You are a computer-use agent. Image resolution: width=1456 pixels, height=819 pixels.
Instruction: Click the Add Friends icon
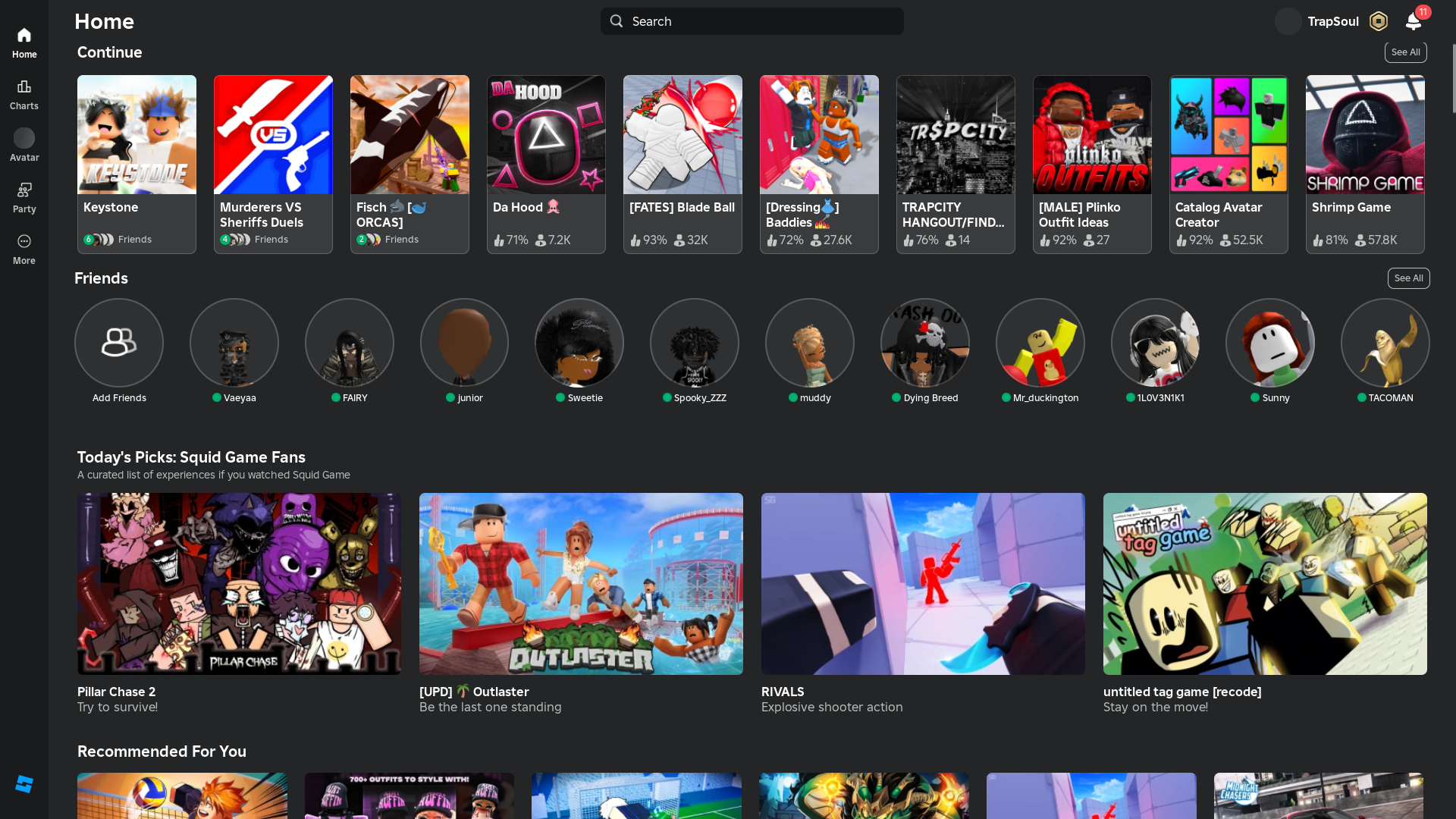click(119, 343)
